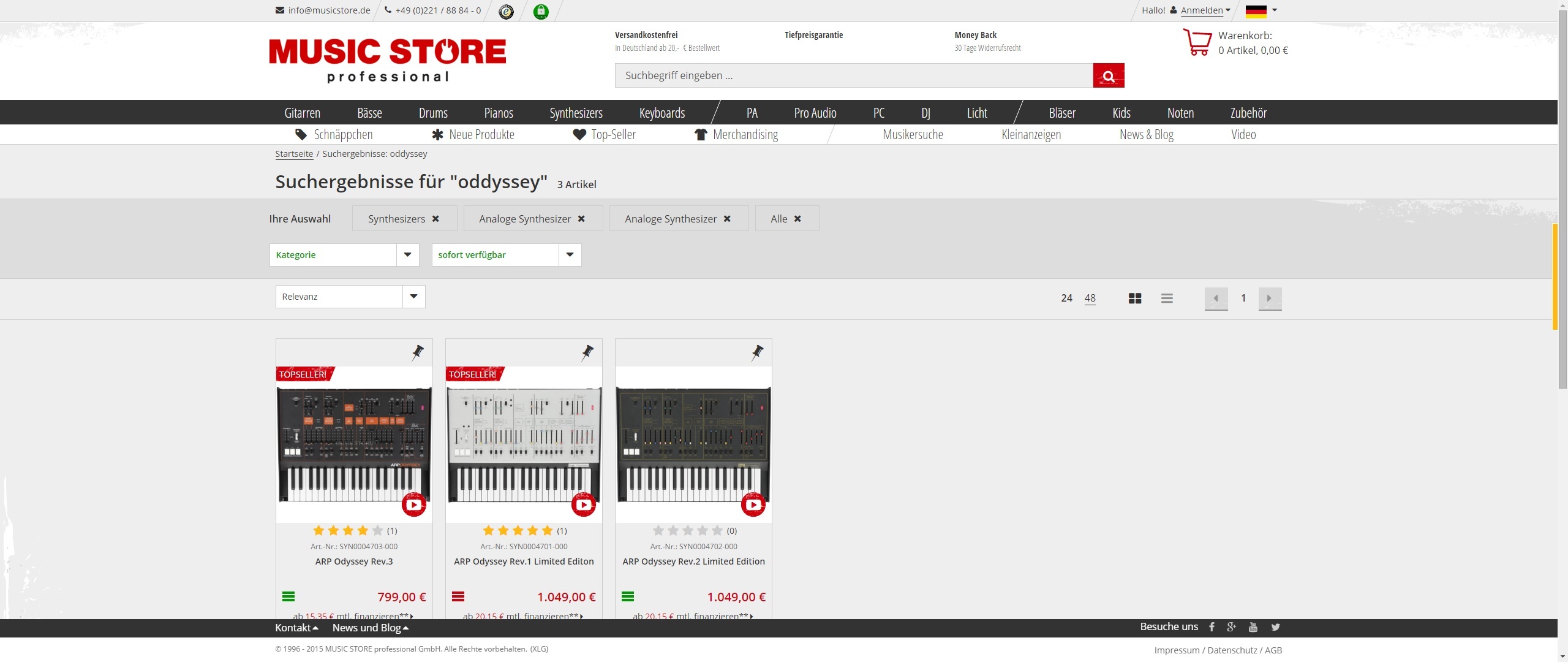Screen dimensions: 1568x662
Task: Open the ARP Odyssey Rev.3 product image
Action: (354, 444)
